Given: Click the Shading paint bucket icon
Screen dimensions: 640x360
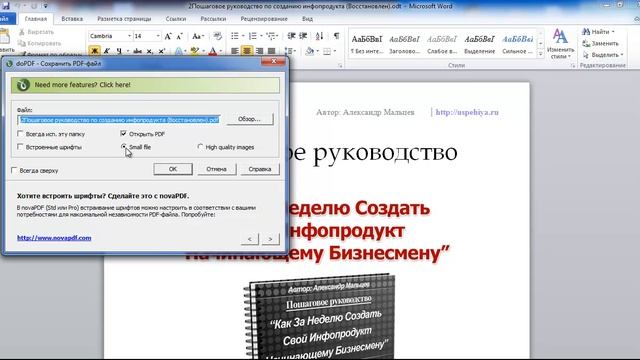Looking at the screenshot, I should click(x=309, y=51).
